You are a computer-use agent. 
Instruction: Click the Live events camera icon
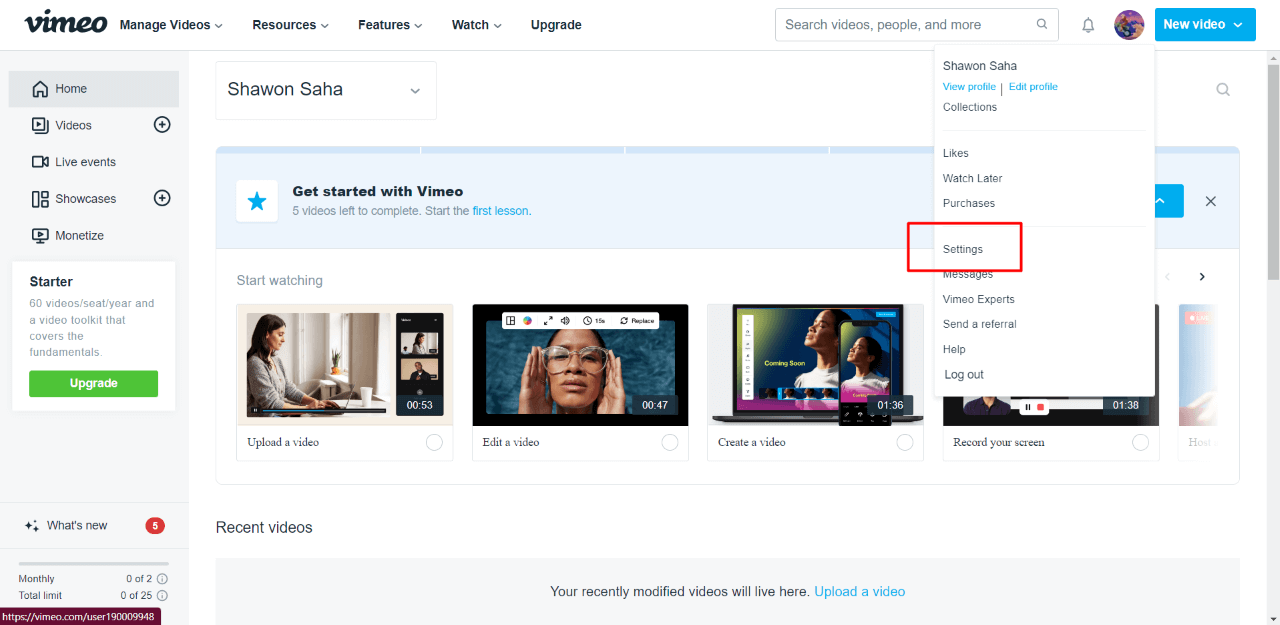[40, 162]
